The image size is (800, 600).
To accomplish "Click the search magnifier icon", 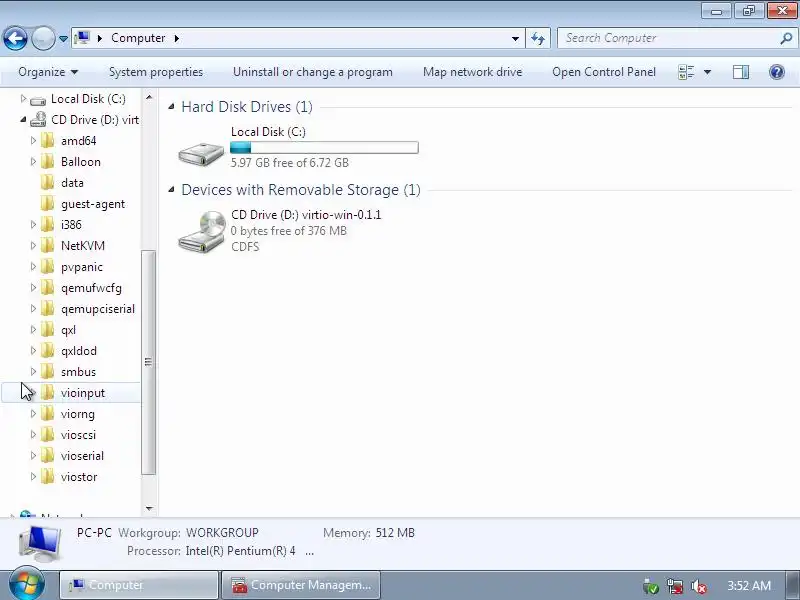I will coord(786,38).
